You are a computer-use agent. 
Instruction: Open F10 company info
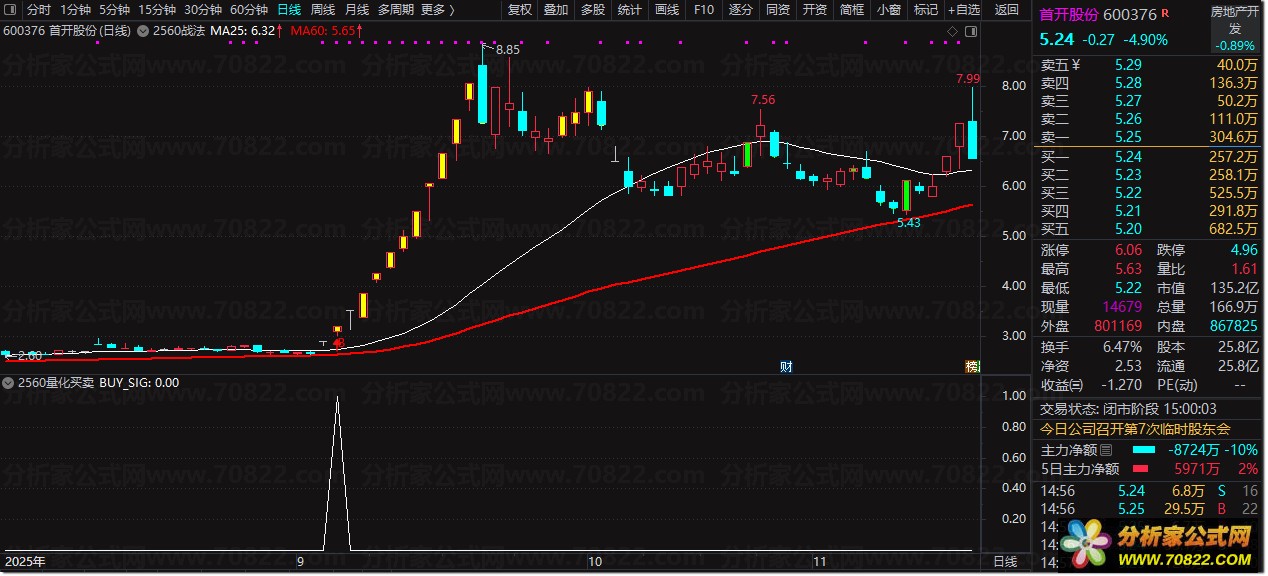click(704, 10)
